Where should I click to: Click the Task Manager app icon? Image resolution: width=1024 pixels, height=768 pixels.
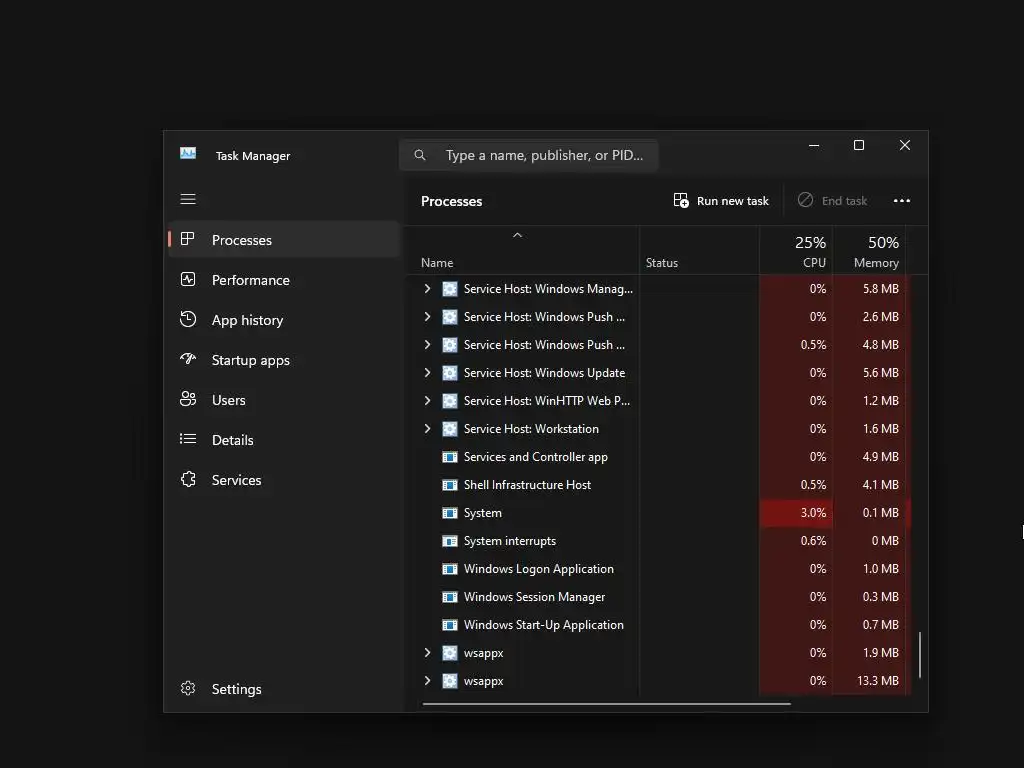click(x=188, y=153)
